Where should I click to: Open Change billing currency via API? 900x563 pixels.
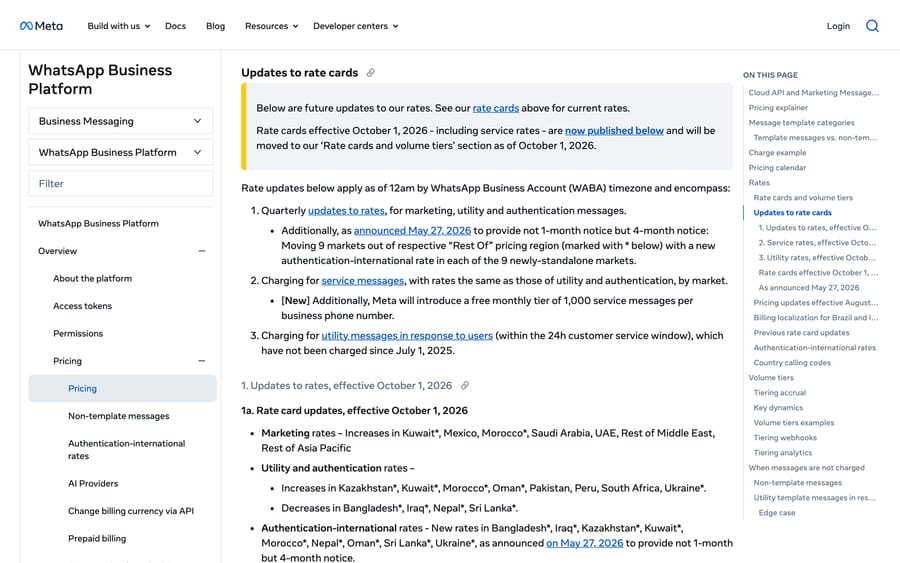[131, 511]
